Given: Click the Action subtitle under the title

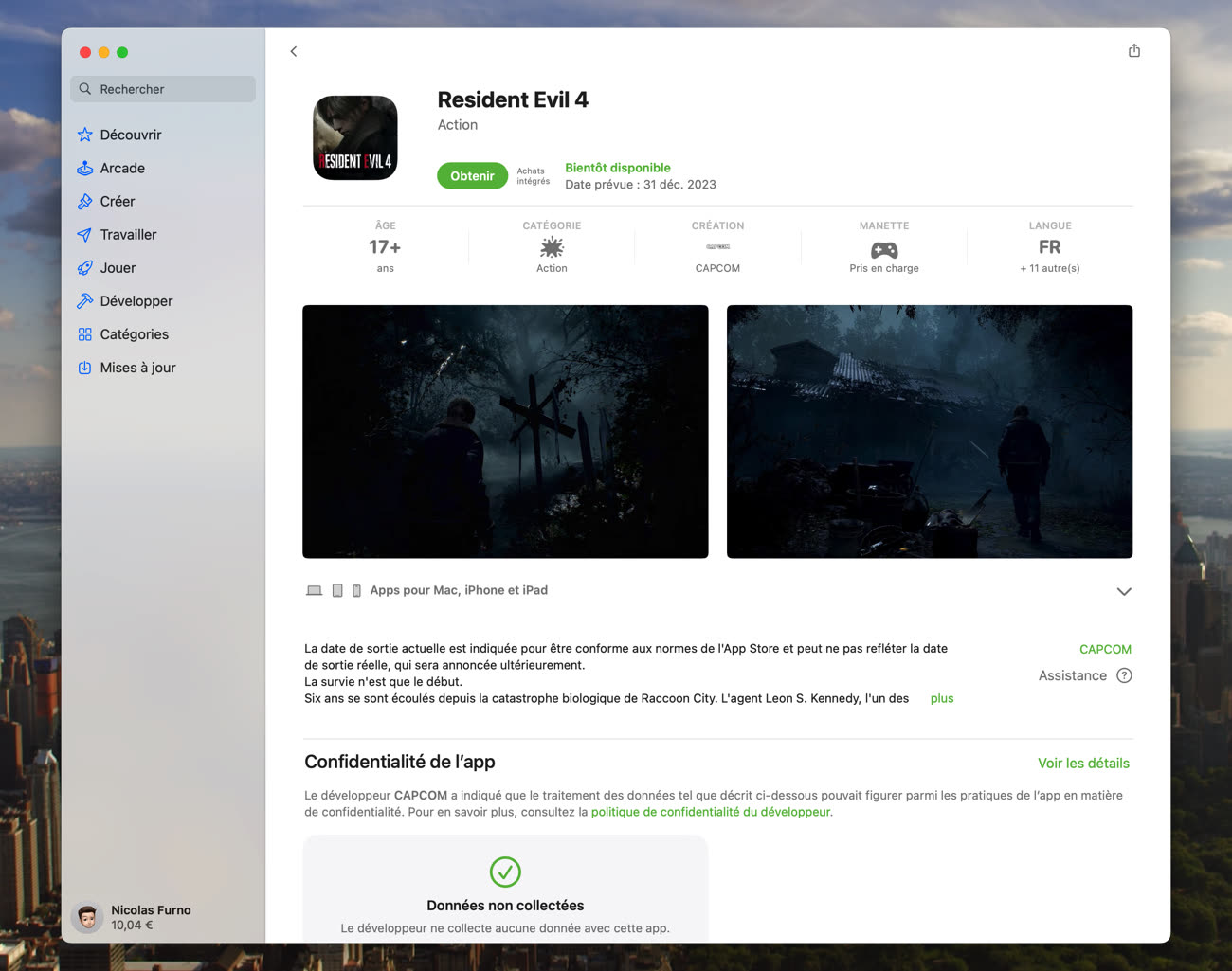Looking at the screenshot, I should pyautogui.click(x=458, y=125).
